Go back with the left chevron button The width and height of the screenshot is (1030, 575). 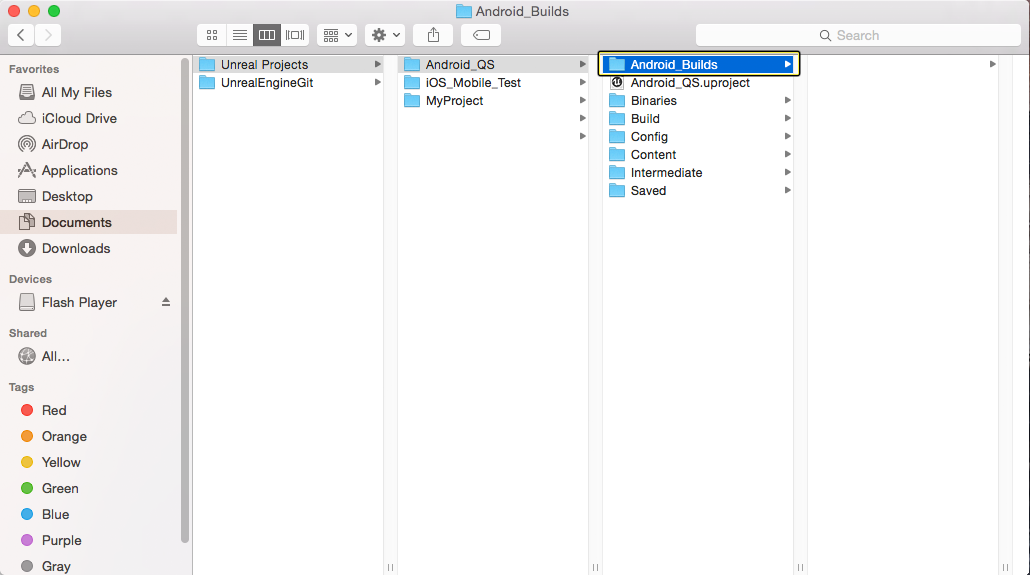pyautogui.click(x=21, y=35)
